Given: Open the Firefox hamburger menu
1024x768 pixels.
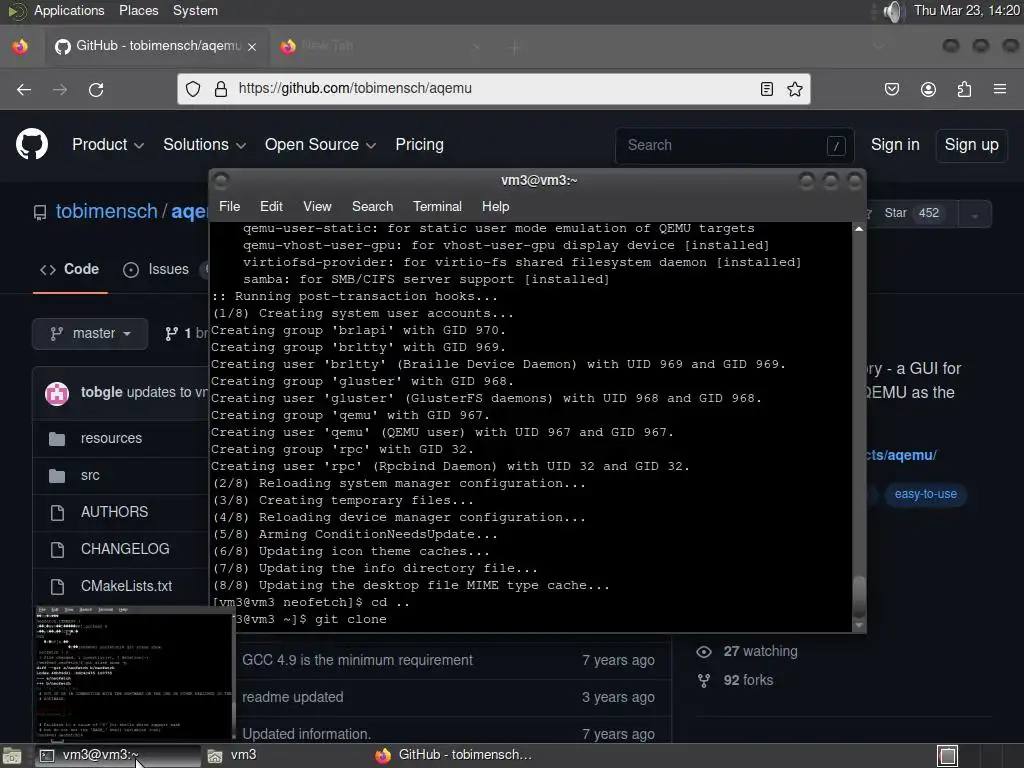Looking at the screenshot, I should pos(1000,89).
